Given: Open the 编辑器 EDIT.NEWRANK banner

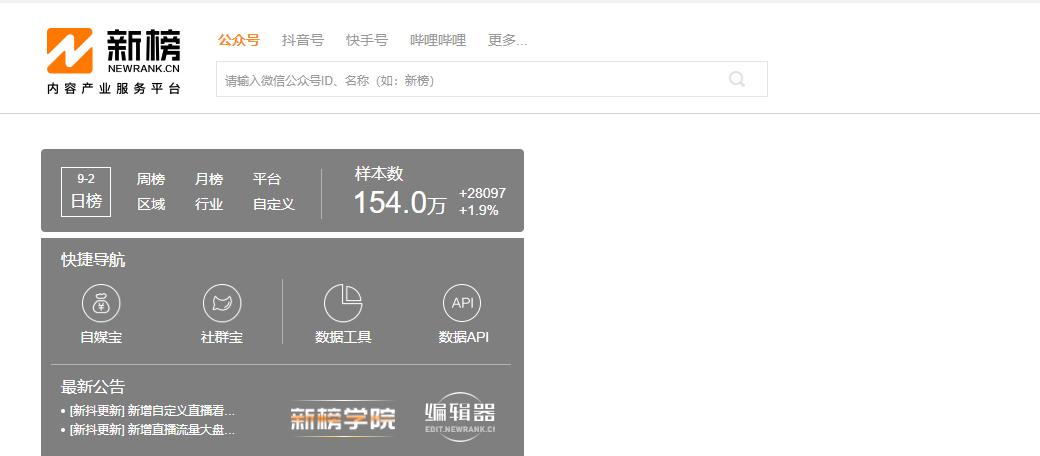Looking at the screenshot, I should coord(460,417).
